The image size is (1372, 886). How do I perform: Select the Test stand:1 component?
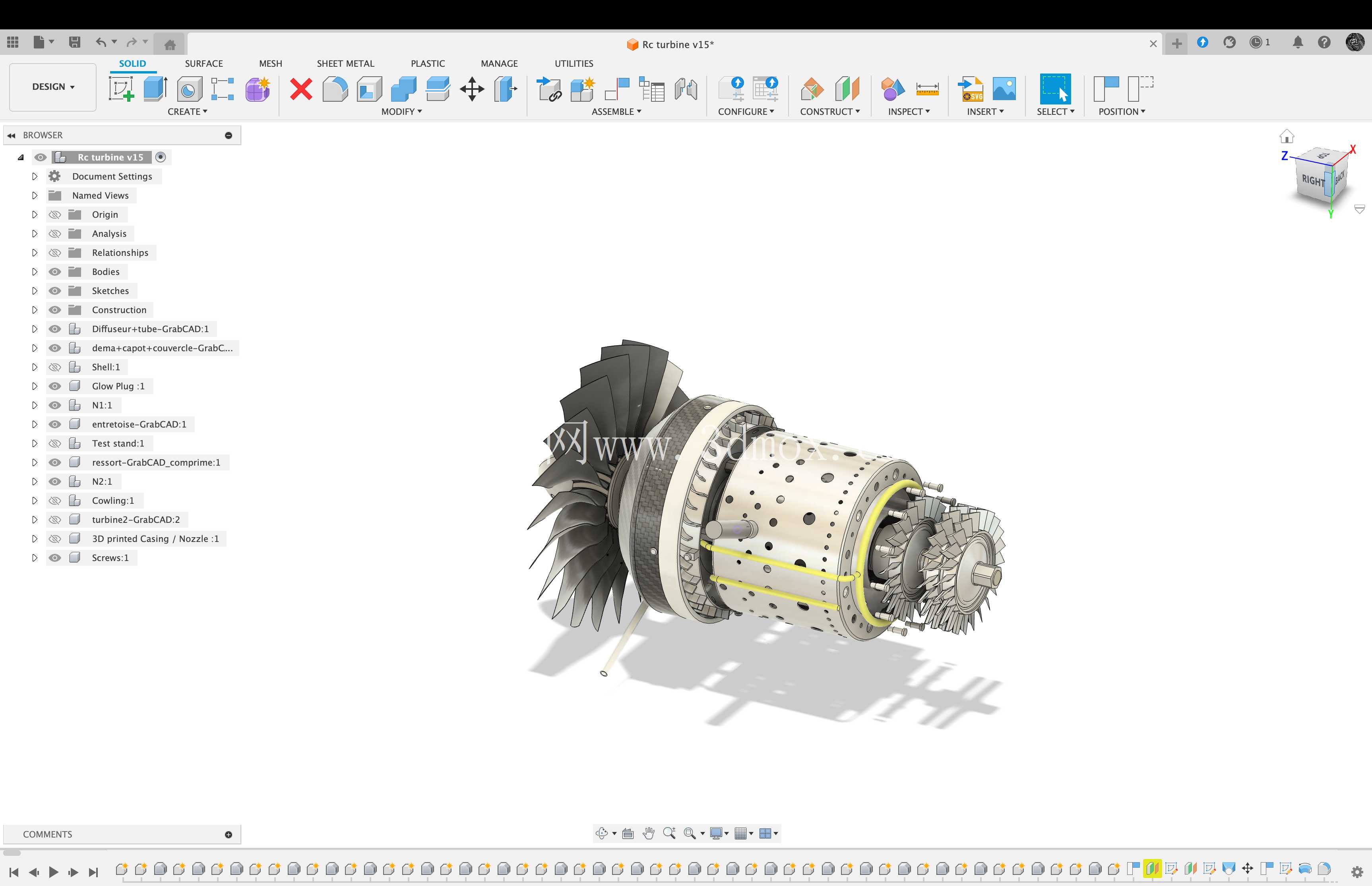coord(118,443)
